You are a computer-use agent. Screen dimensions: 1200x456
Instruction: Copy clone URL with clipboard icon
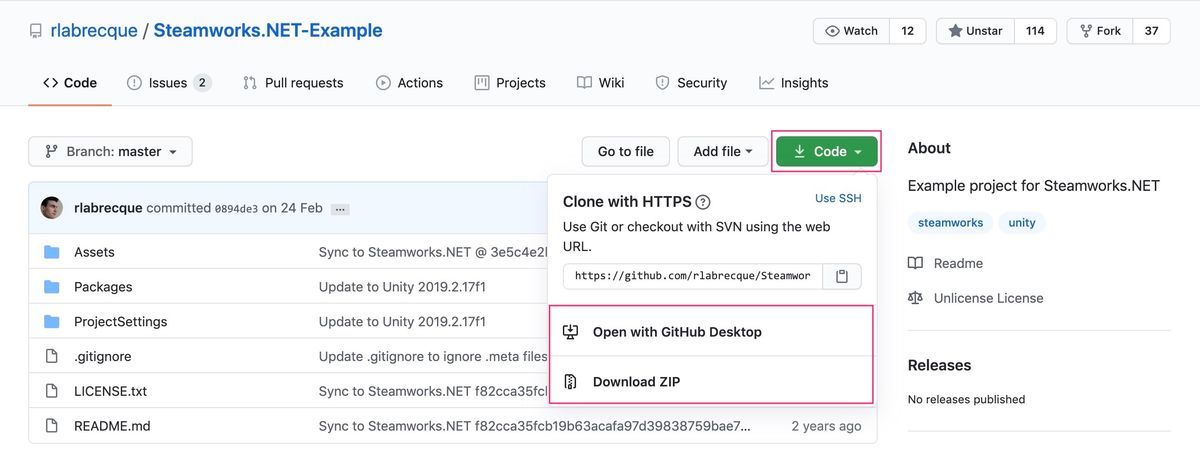[842, 276]
